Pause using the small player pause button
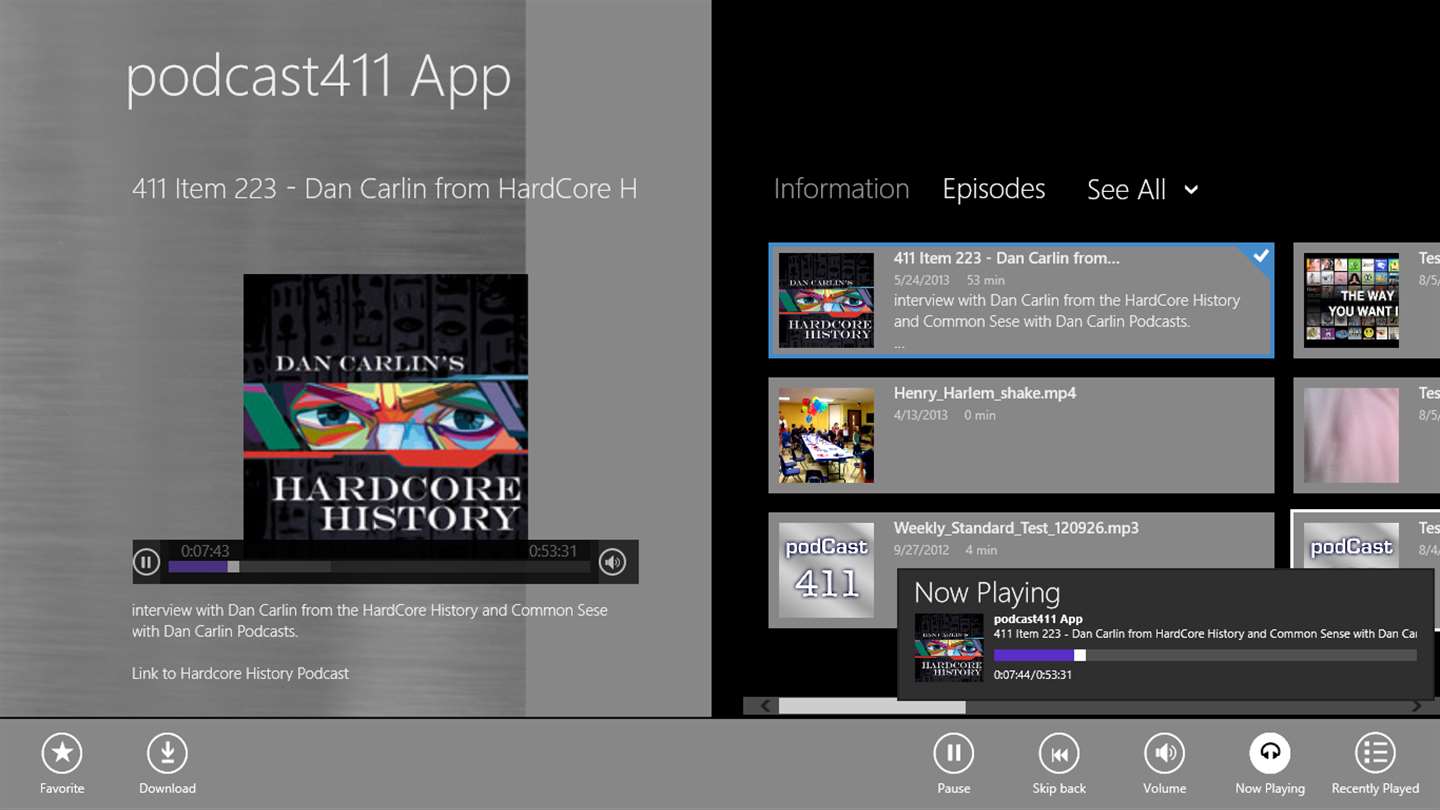 146,562
